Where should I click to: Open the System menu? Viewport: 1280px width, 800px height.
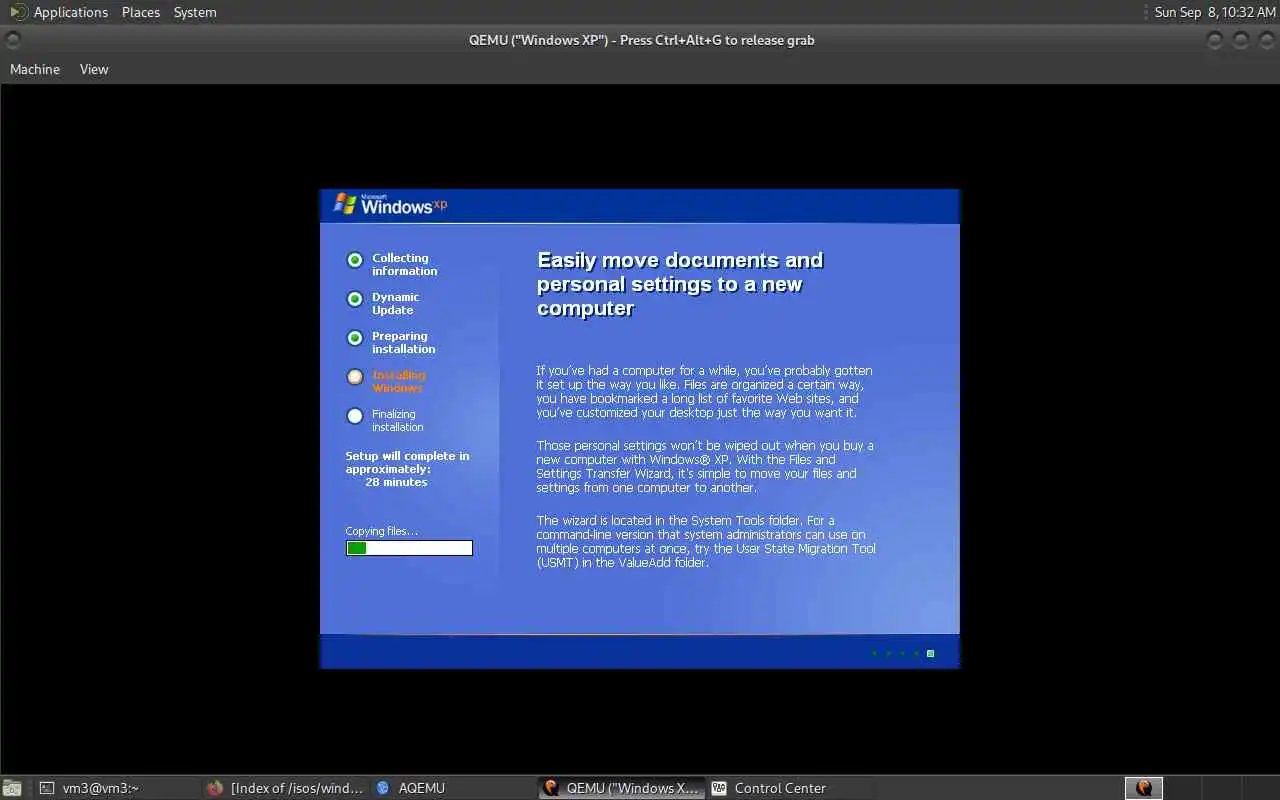[195, 12]
